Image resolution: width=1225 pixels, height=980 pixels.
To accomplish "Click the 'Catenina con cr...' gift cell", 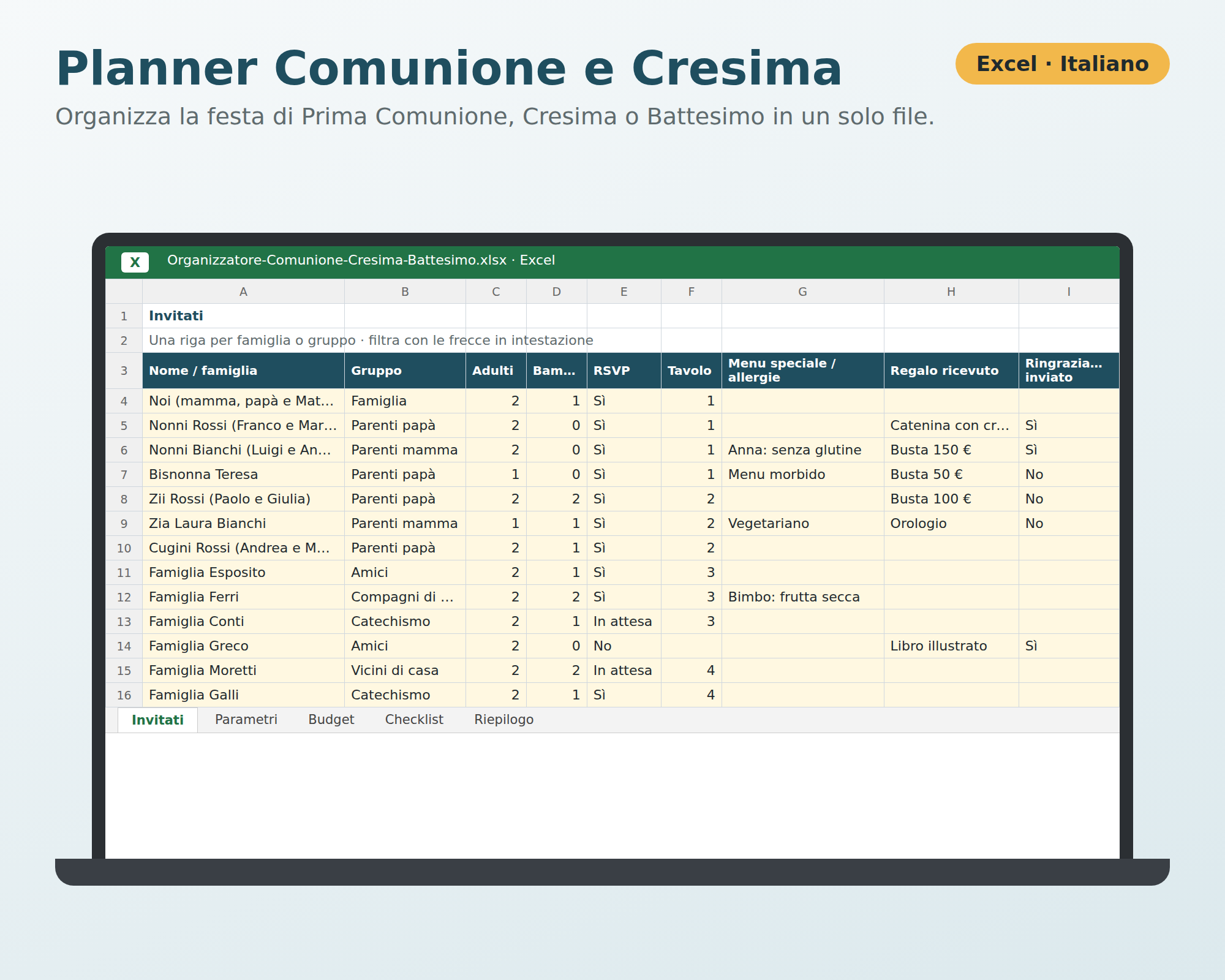I will [951, 426].
